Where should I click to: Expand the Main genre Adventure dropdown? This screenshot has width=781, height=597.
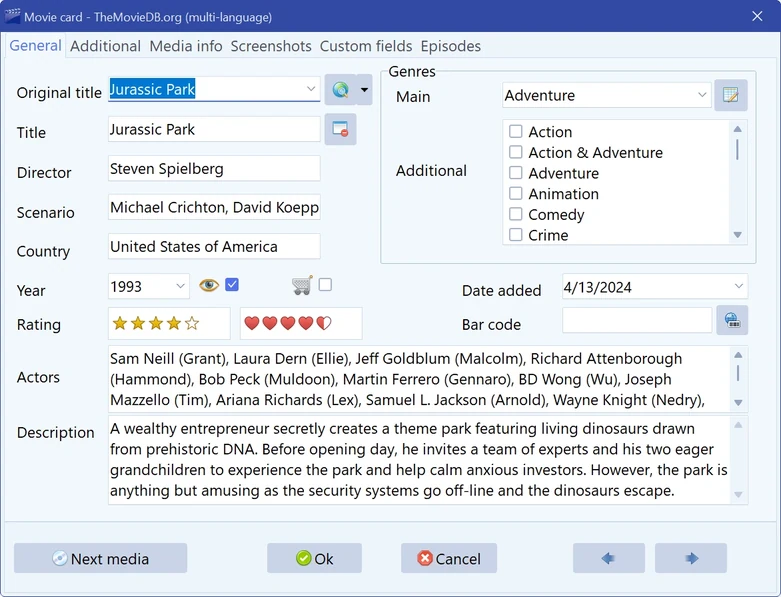[x=702, y=95]
